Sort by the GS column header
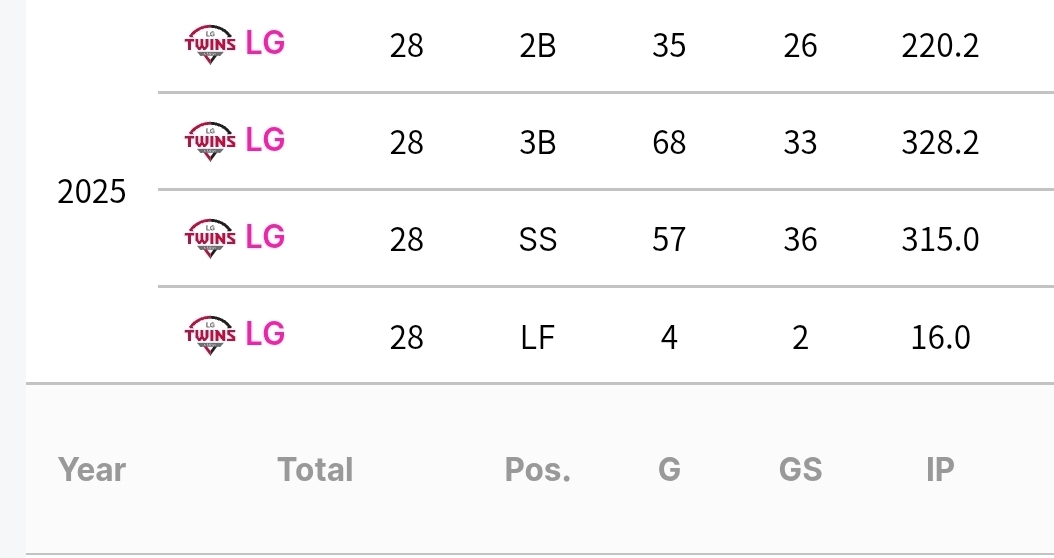This screenshot has width=1054, height=558. click(801, 469)
